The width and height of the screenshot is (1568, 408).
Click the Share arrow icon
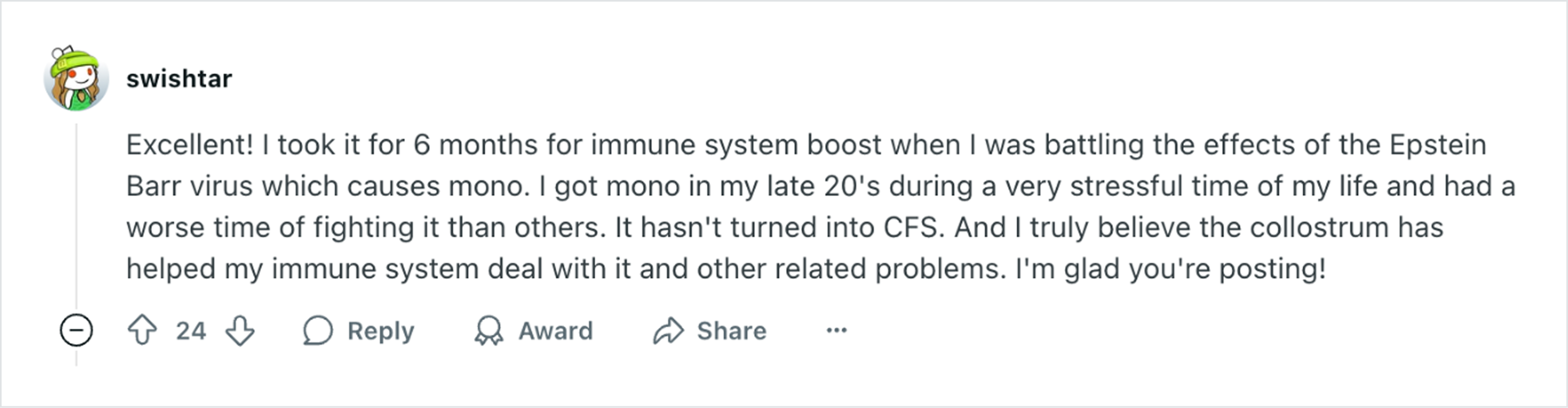pos(669,331)
